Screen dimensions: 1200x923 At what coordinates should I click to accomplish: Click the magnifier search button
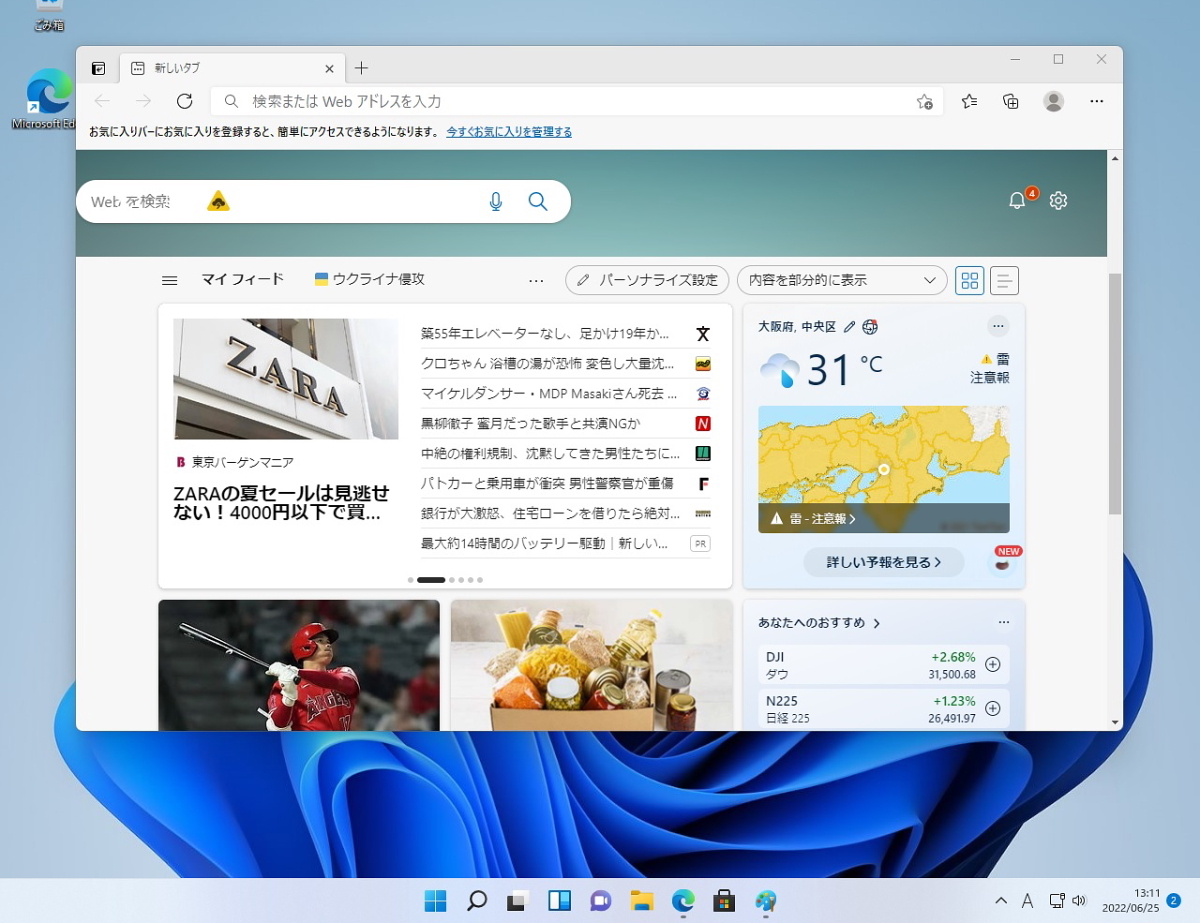538,201
